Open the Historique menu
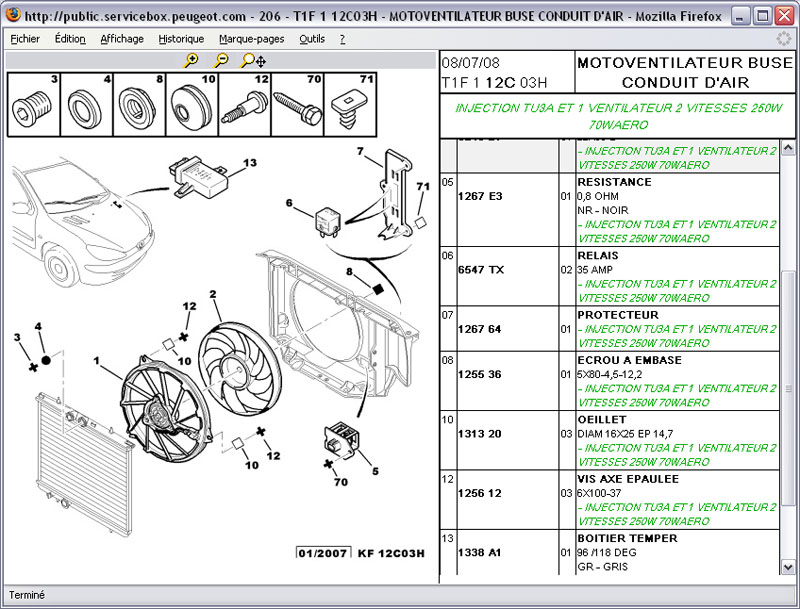 pyautogui.click(x=181, y=39)
